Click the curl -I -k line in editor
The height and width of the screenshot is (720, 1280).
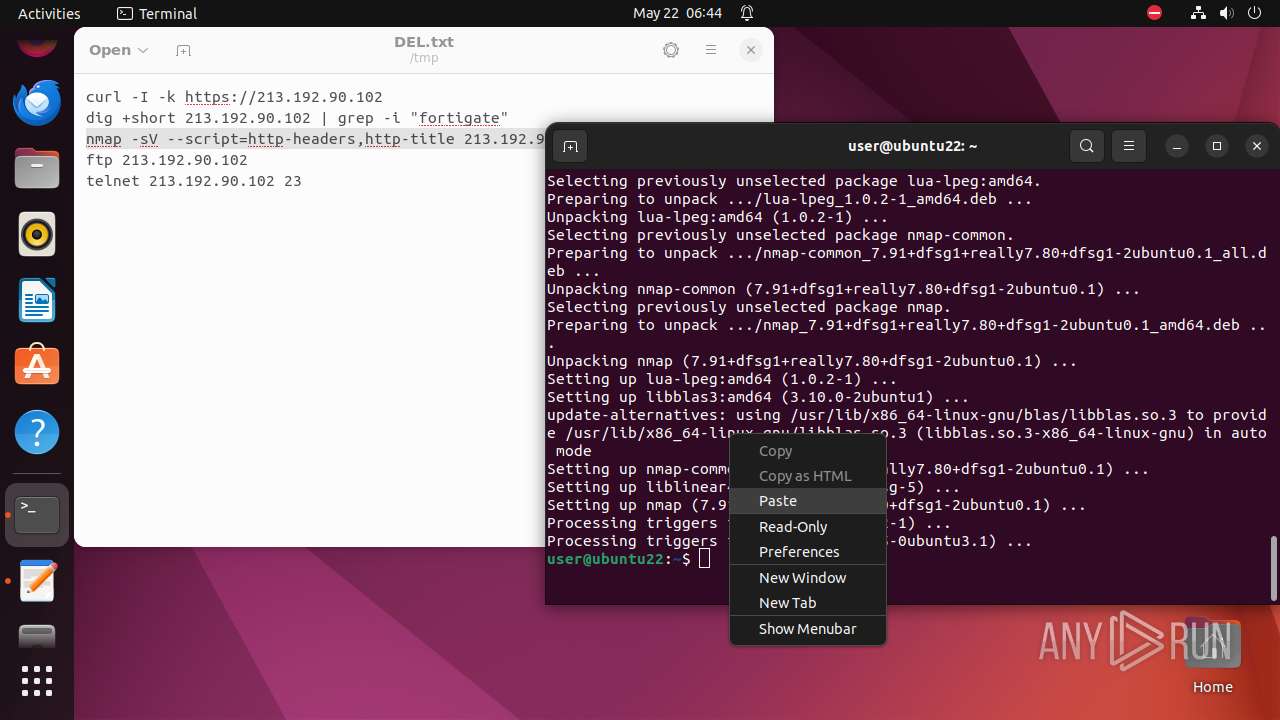pyautogui.click(x=234, y=97)
